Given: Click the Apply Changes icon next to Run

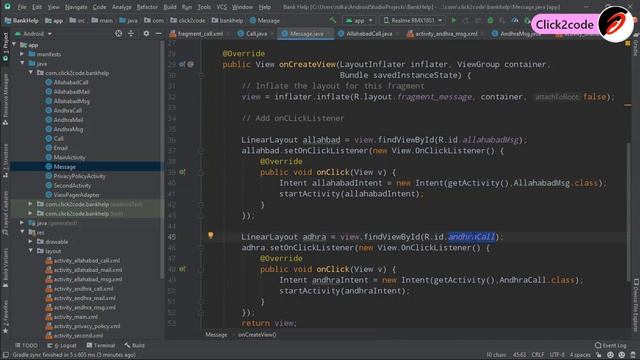Looking at the screenshot, I should (466, 20).
